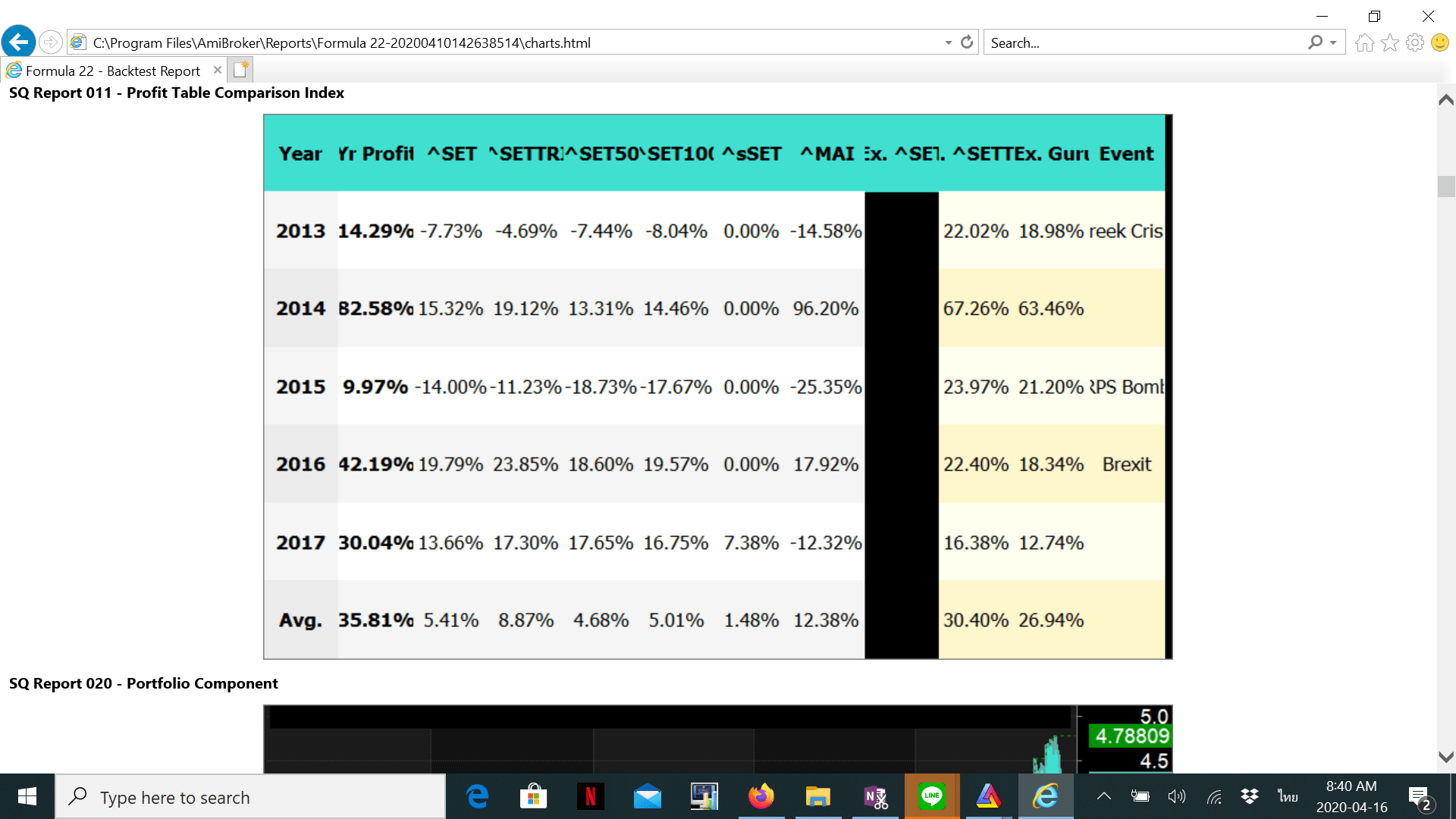The image size is (1456, 819).
Task: Click scrollbar down arrow
Action: pyautogui.click(x=1446, y=757)
